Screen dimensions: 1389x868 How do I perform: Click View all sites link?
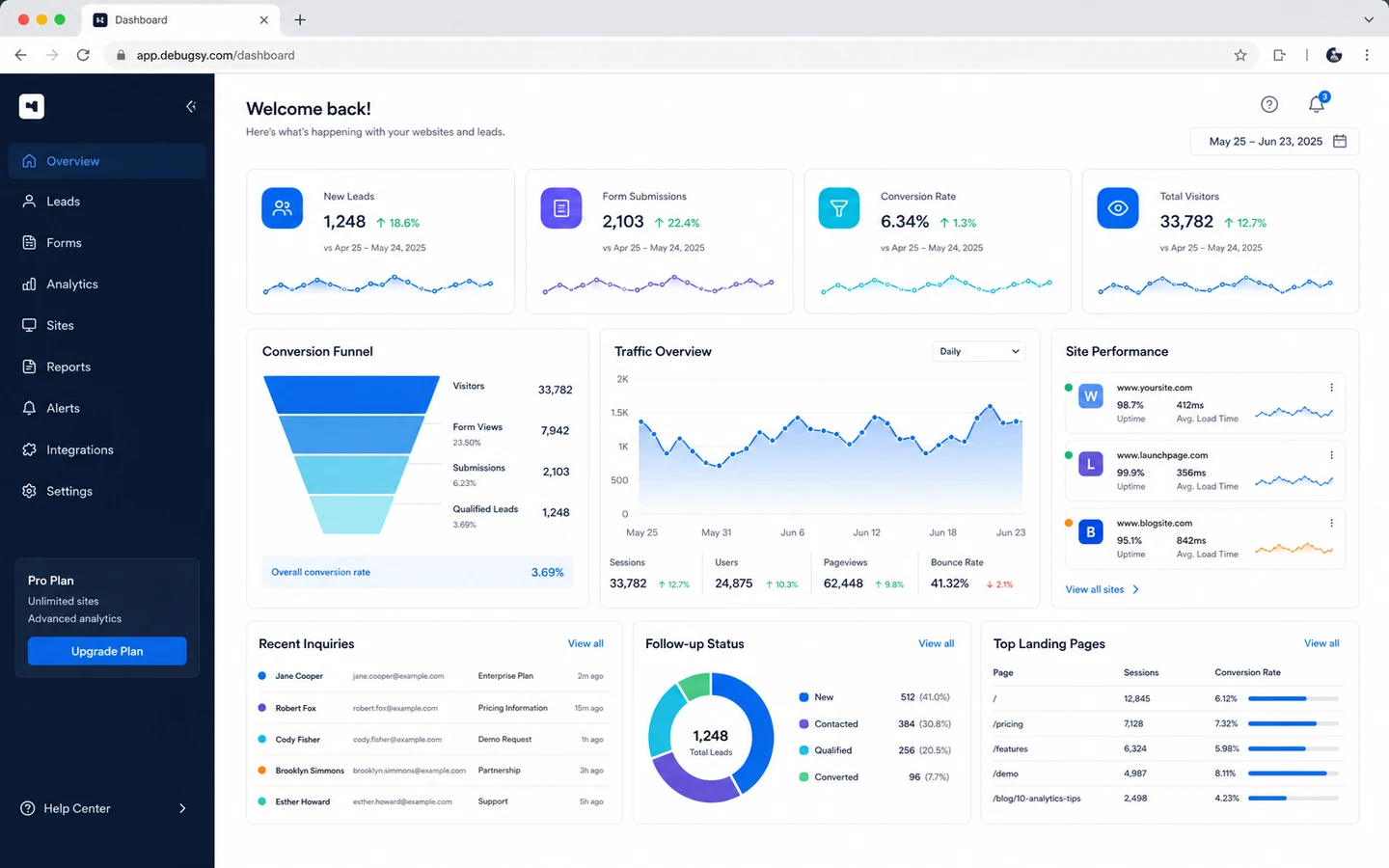tap(1103, 589)
